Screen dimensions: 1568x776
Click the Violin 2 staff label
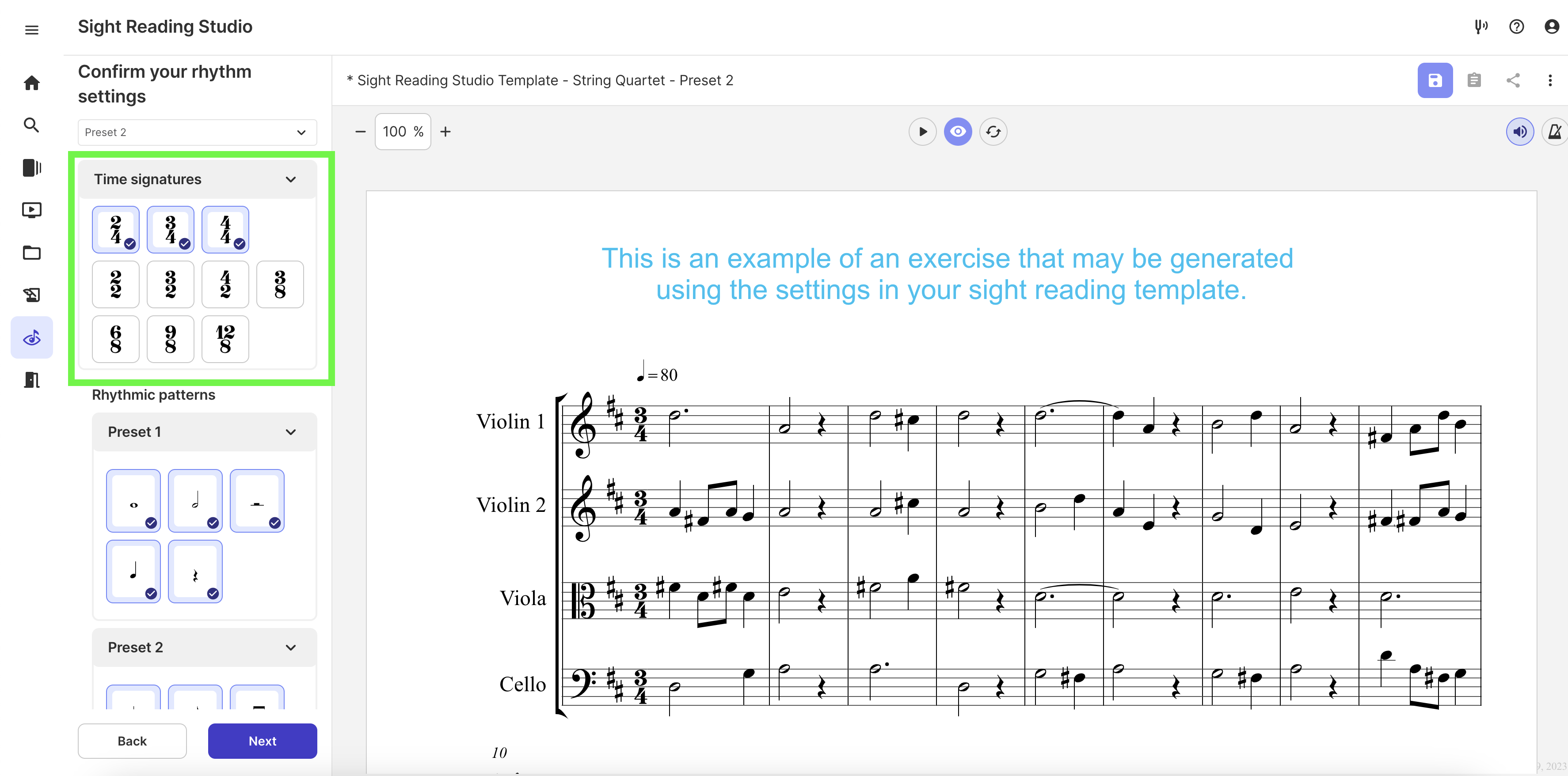click(511, 505)
